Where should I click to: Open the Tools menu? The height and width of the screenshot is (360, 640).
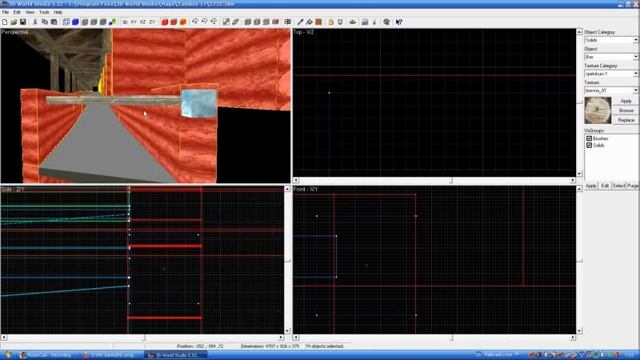point(44,12)
